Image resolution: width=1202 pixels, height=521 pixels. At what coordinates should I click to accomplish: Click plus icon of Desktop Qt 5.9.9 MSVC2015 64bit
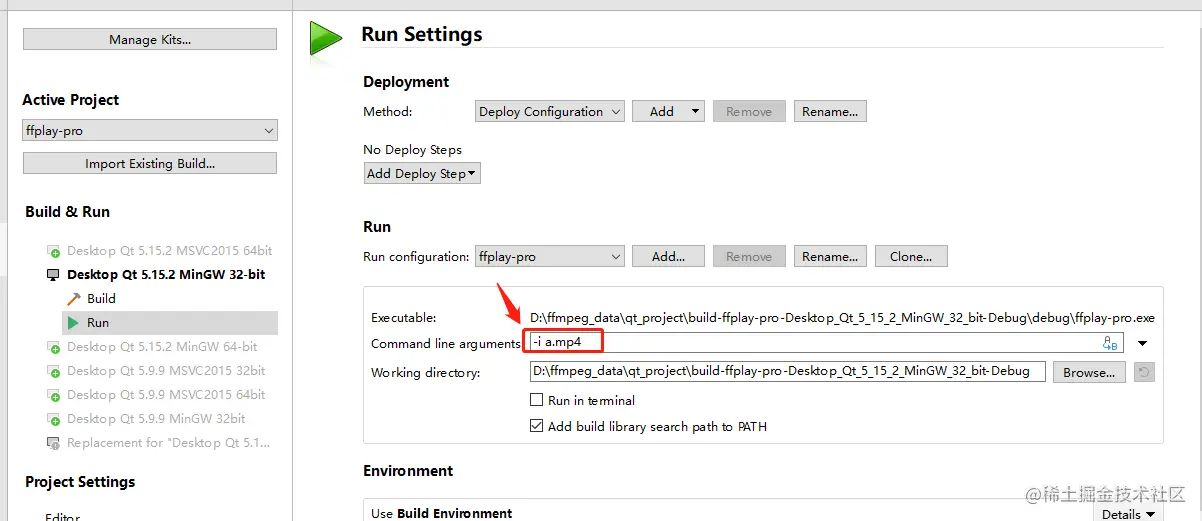pyautogui.click(x=53, y=395)
